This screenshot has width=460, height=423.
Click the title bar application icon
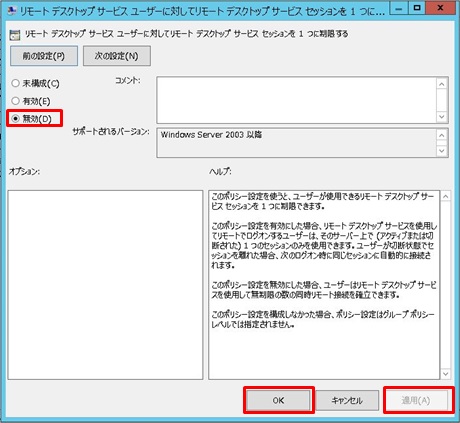coord(12,11)
